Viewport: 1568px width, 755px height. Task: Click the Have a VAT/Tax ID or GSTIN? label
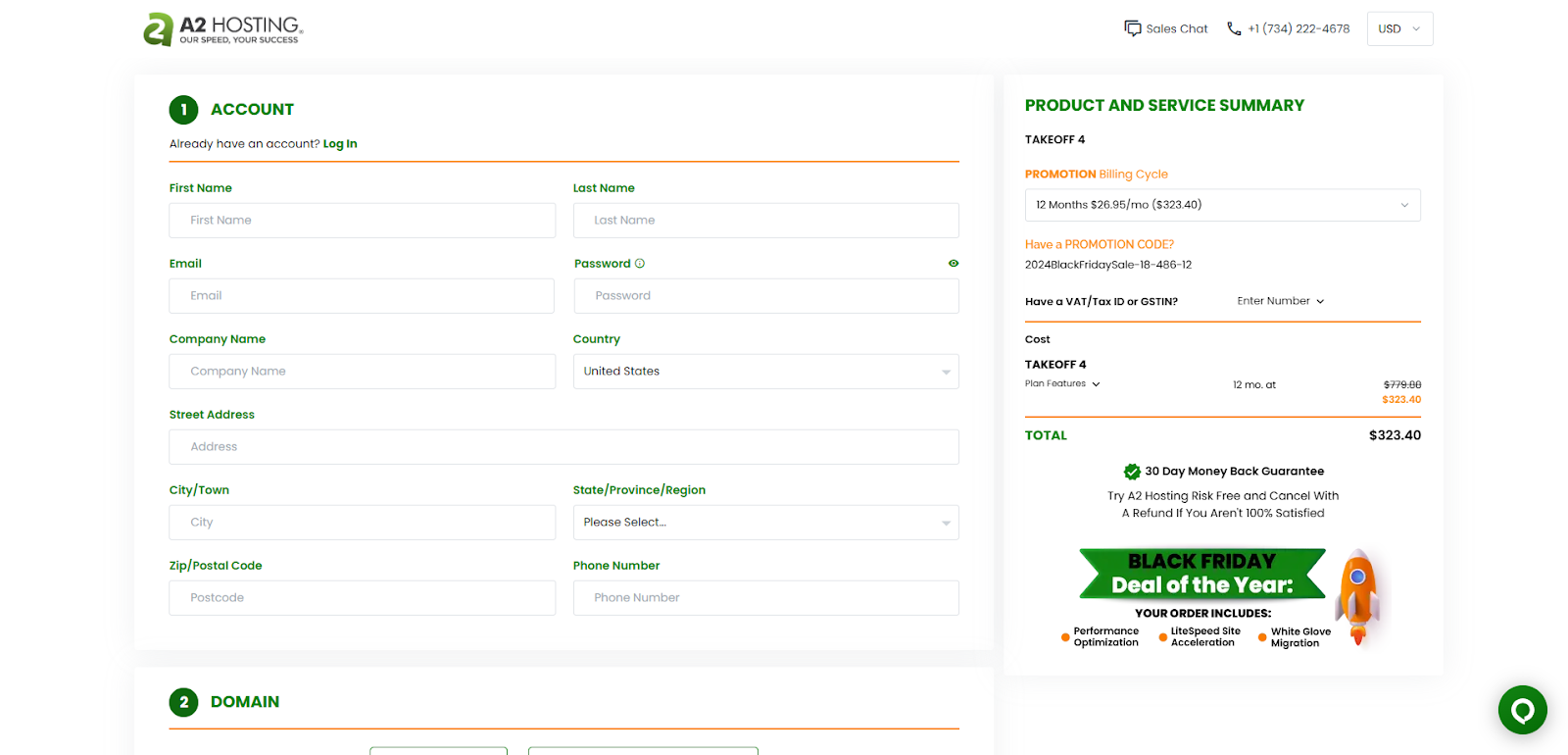1102,302
